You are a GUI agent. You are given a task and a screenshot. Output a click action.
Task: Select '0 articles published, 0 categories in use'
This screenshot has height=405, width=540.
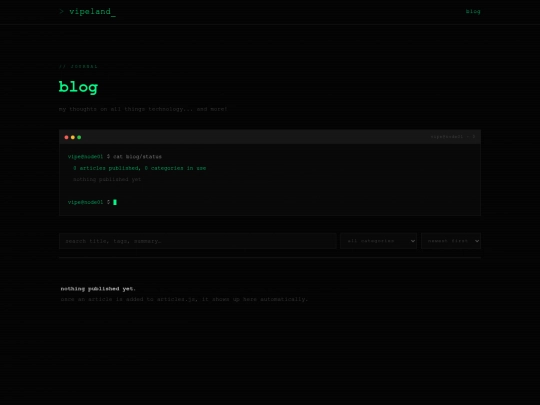[x=139, y=168]
